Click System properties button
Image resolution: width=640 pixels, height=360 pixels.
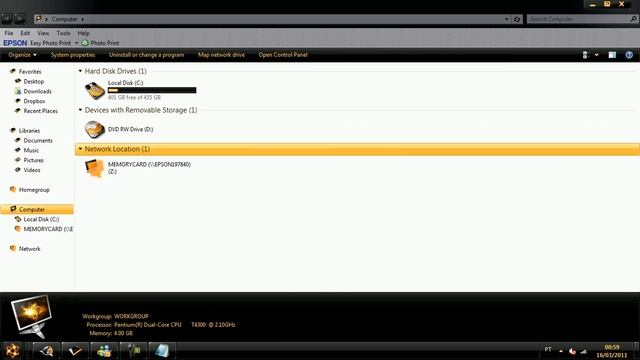pos(73,55)
